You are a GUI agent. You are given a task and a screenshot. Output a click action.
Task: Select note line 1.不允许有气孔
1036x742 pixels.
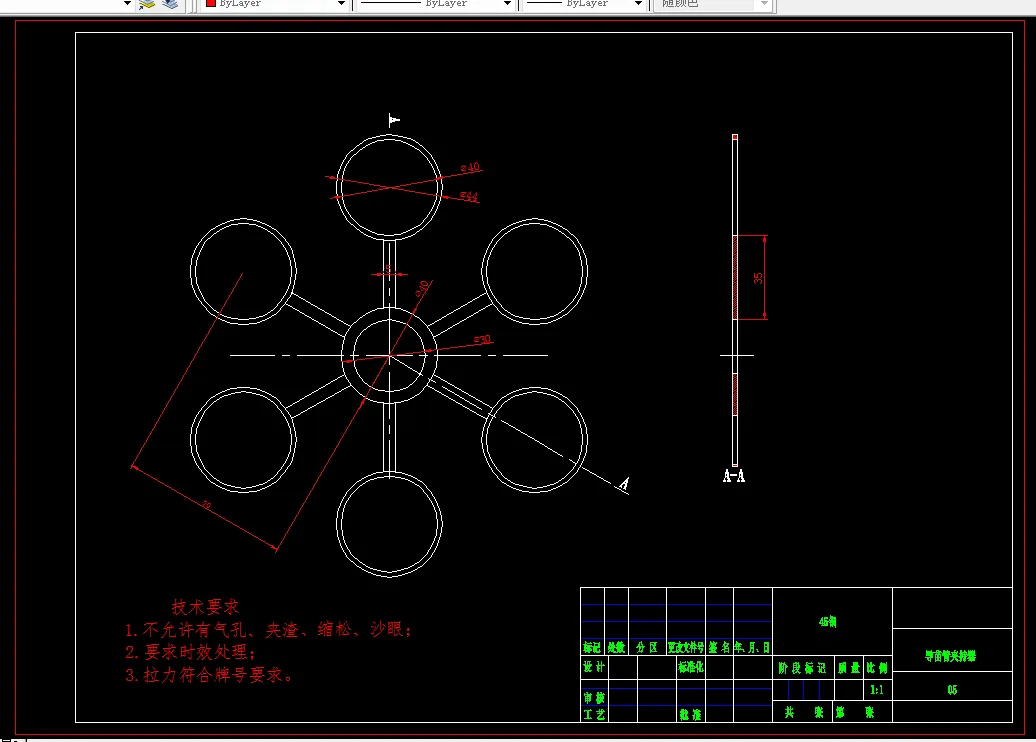click(x=268, y=630)
